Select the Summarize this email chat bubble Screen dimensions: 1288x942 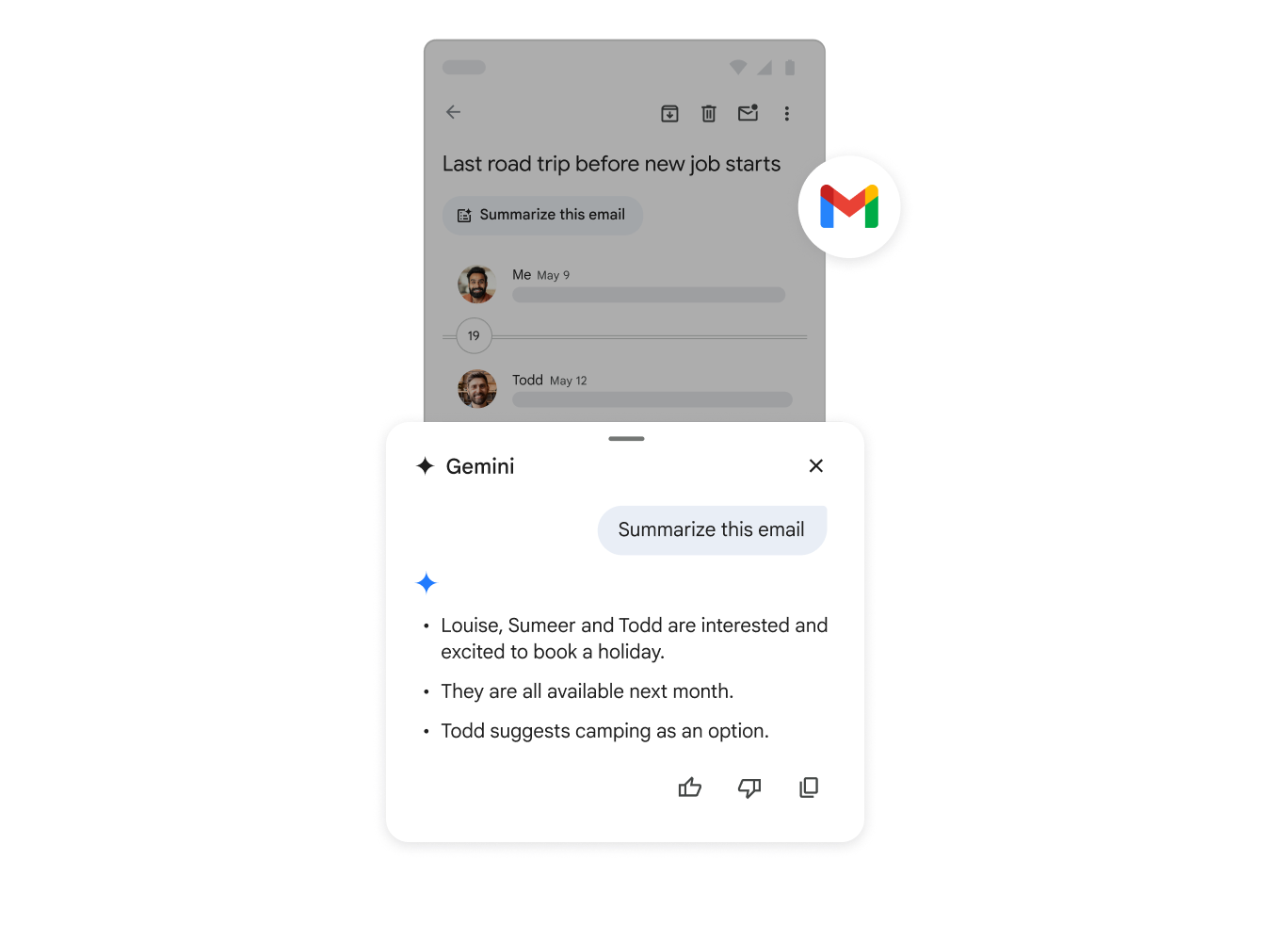712,530
